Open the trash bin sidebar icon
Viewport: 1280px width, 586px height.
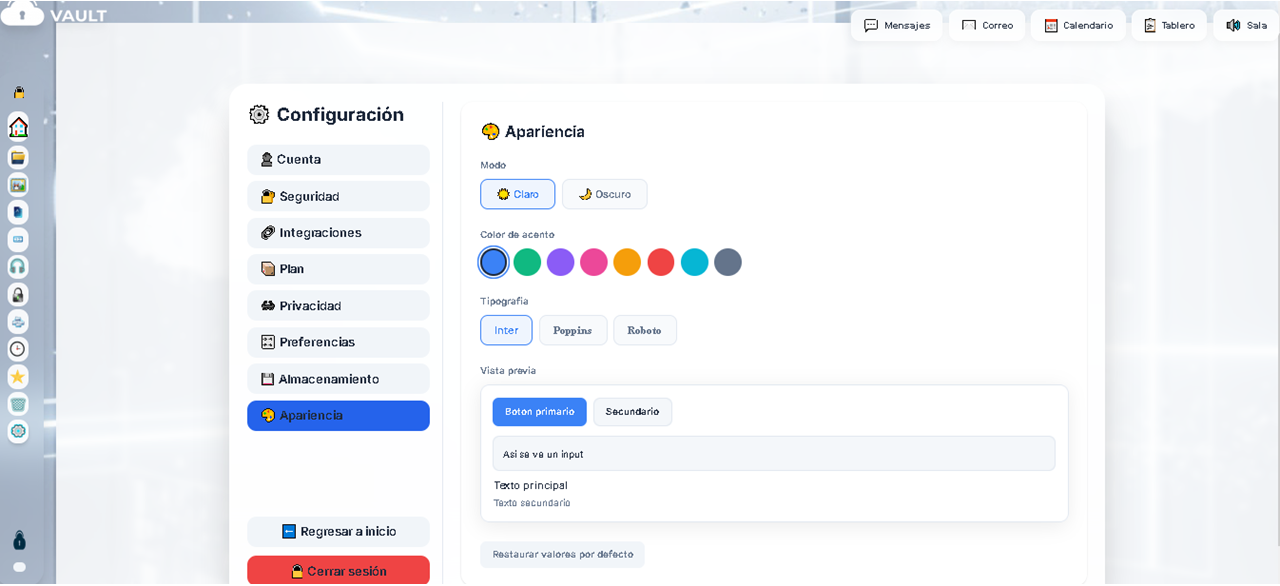click(x=18, y=404)
